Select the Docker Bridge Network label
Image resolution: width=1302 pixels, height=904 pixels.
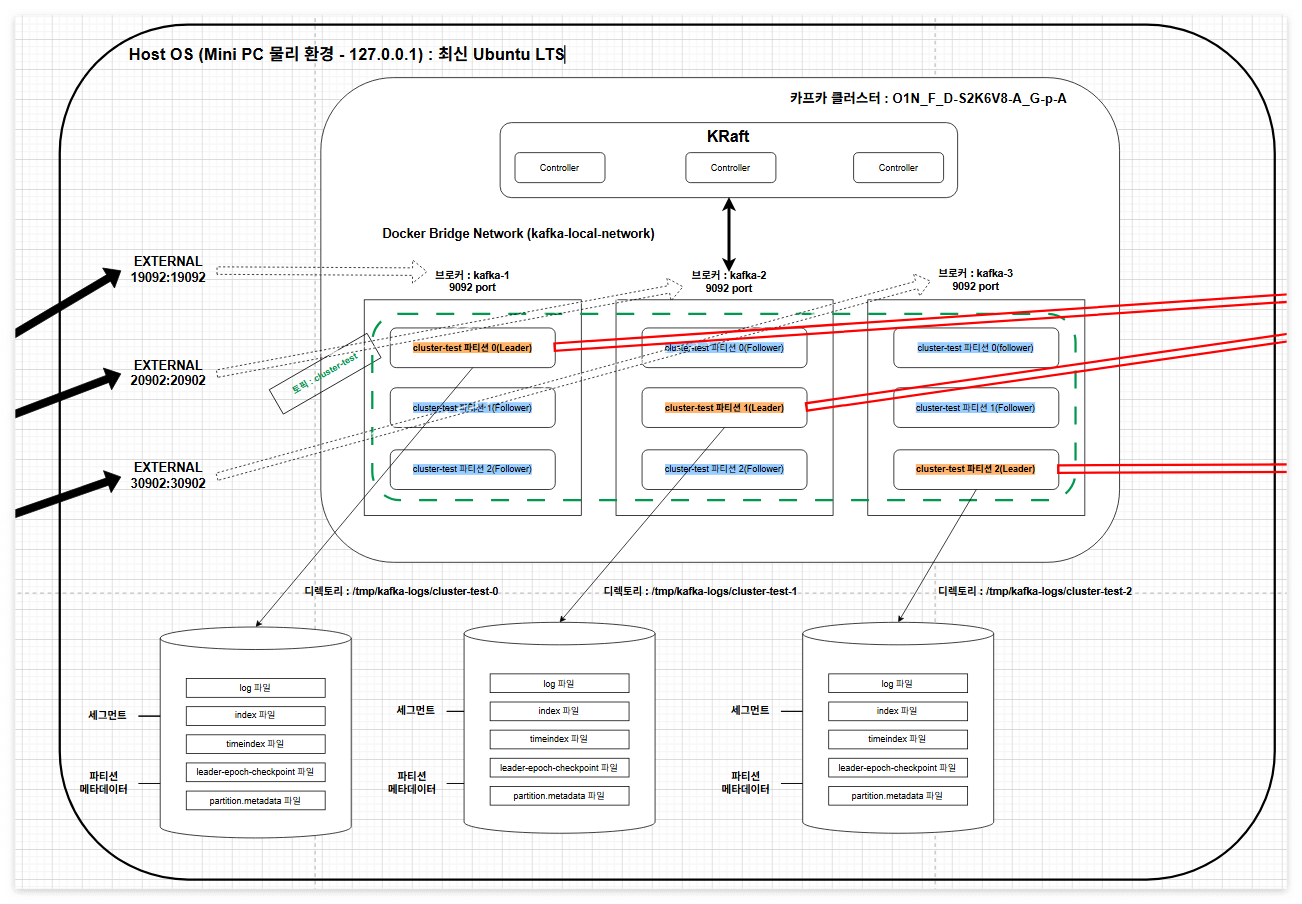tap(518, 233)
